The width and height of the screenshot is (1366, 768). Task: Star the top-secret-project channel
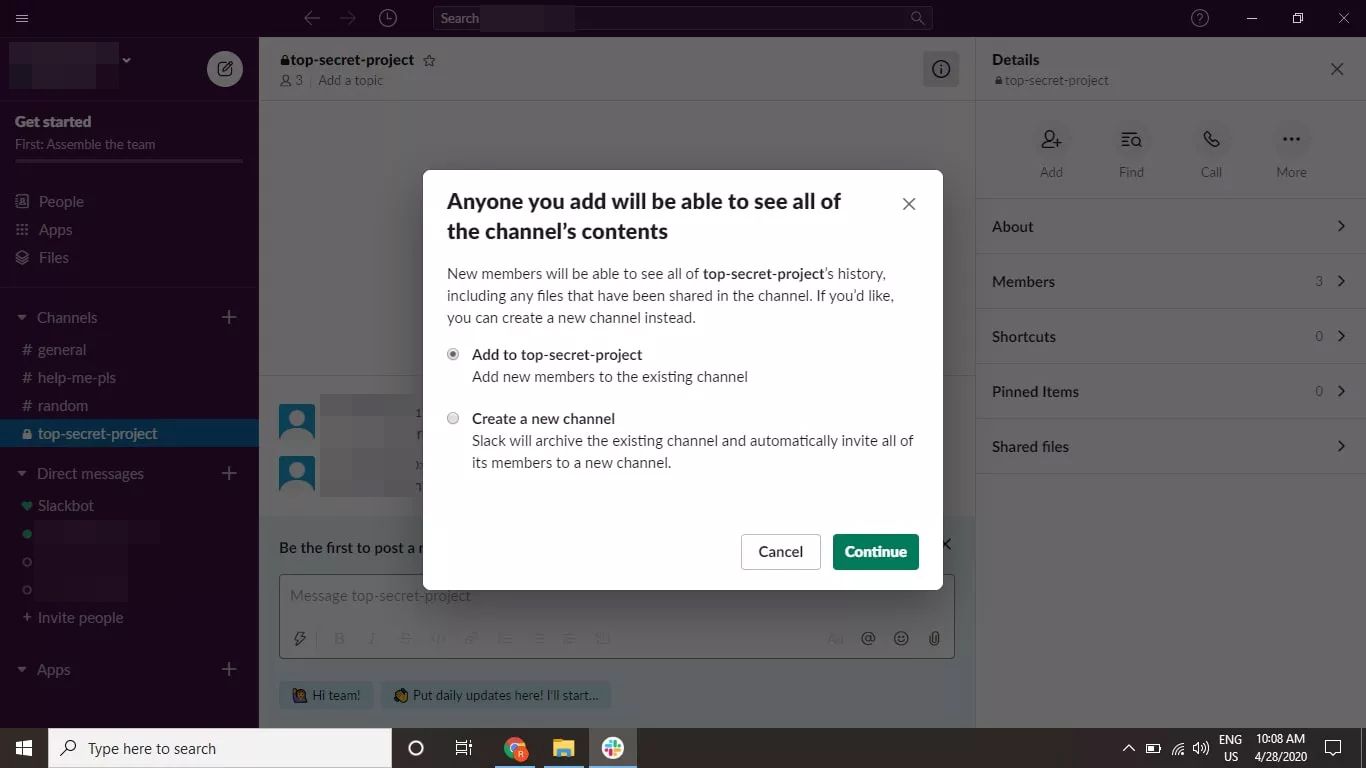429,60
